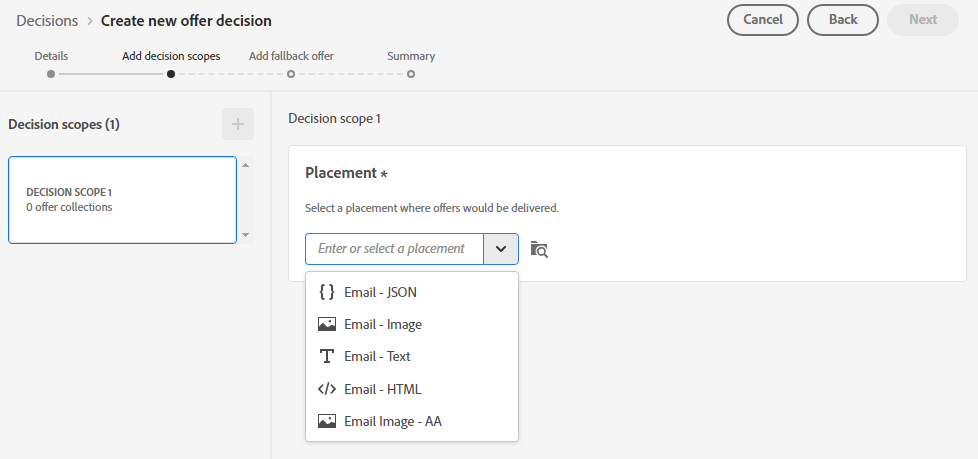Click the placement help description text
Screen dimensions: 978x459
(432, 208)
